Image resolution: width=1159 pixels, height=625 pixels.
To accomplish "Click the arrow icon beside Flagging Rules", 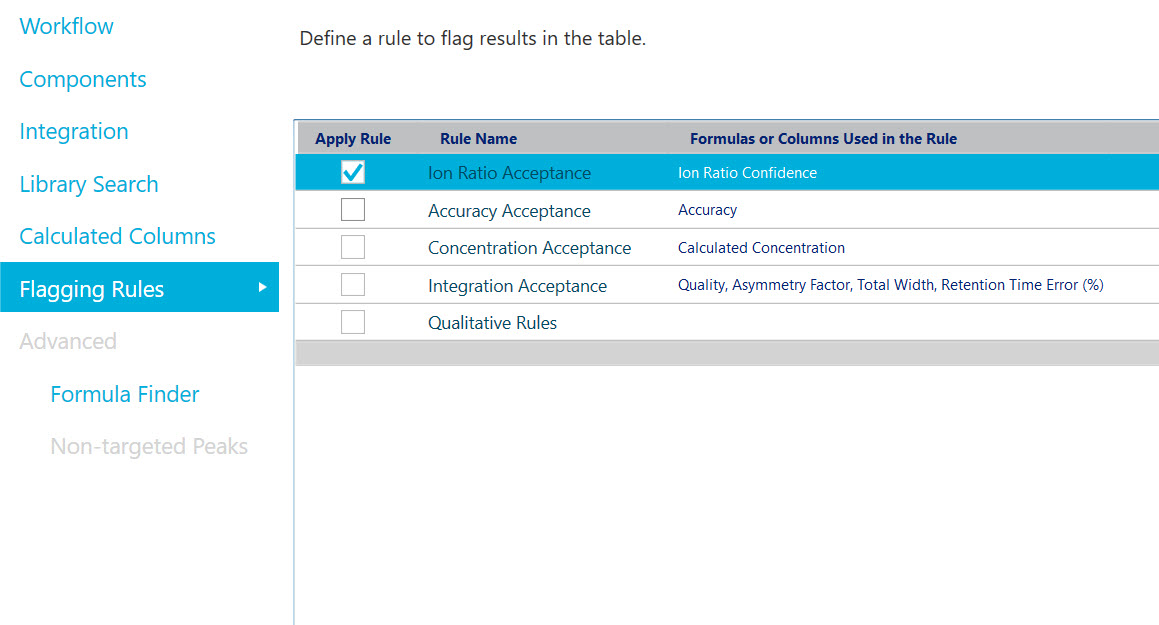I will [263, 288].
